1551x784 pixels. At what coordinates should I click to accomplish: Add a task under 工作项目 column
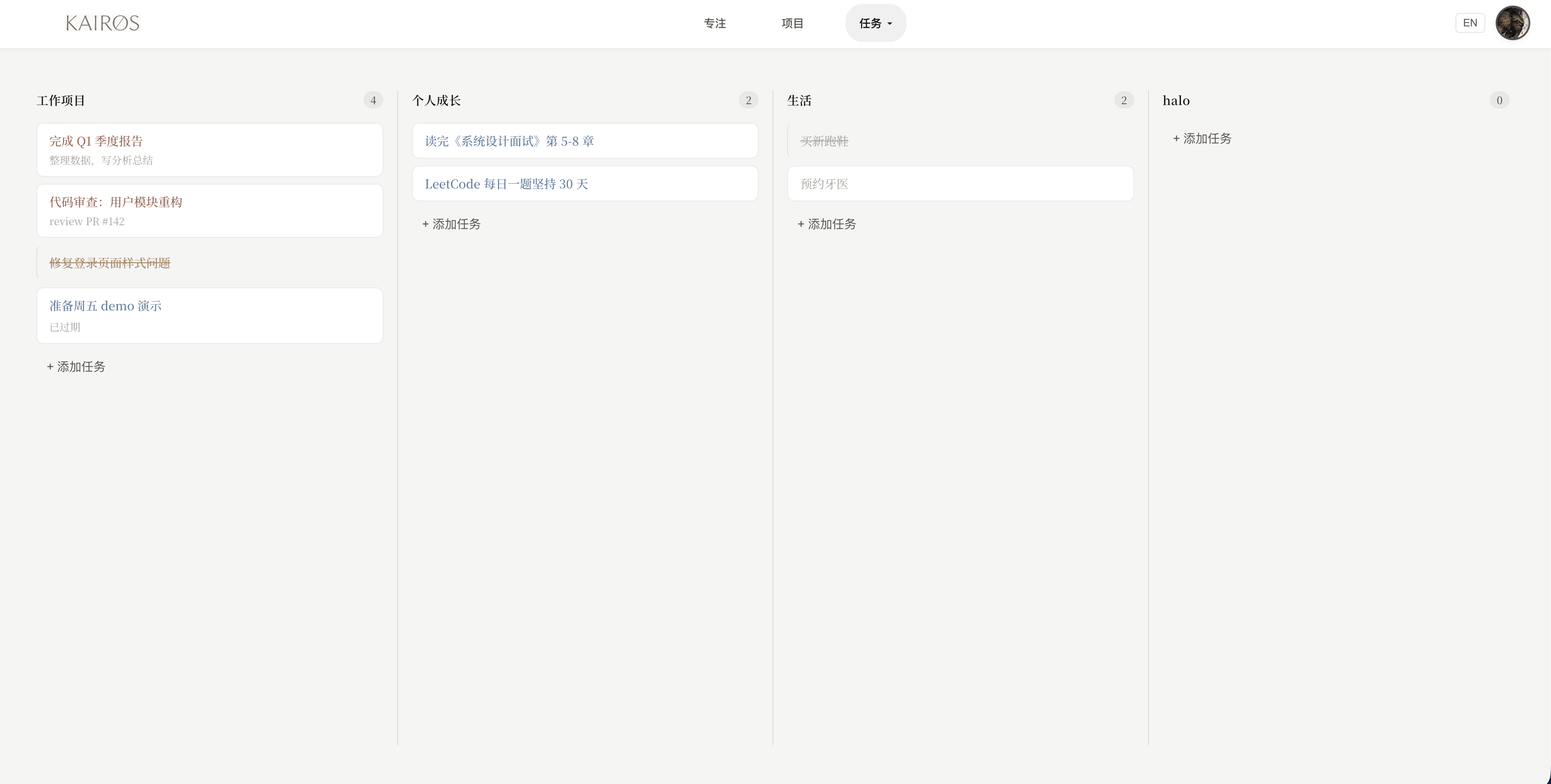point(76,367)
